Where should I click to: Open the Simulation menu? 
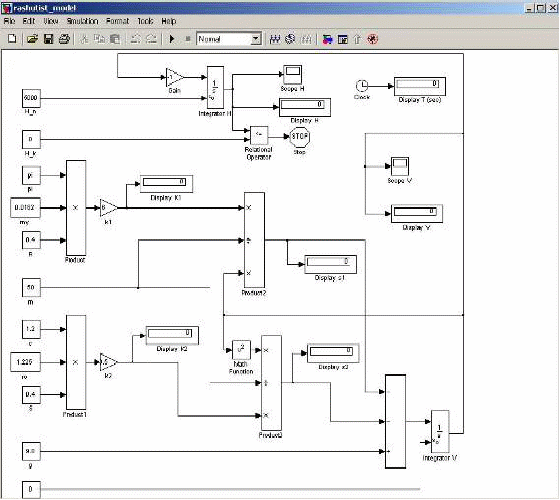click(x=82, y=21)
